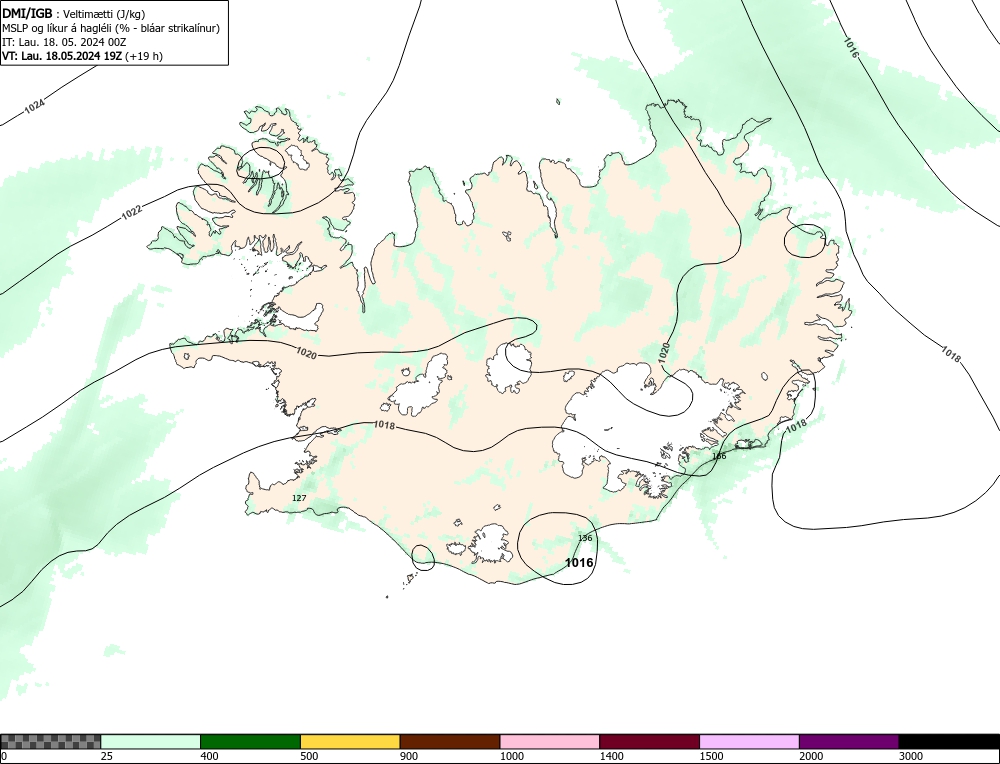
Task: Click the legend tick label 1400
Action: point(612,756)
